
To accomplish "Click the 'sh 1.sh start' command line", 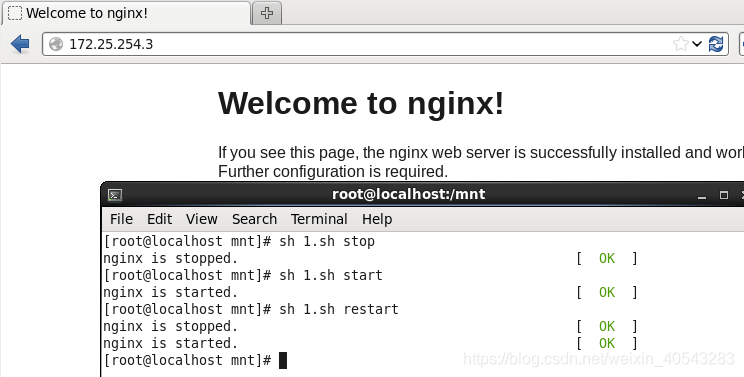I will click(x=243, y=276).
